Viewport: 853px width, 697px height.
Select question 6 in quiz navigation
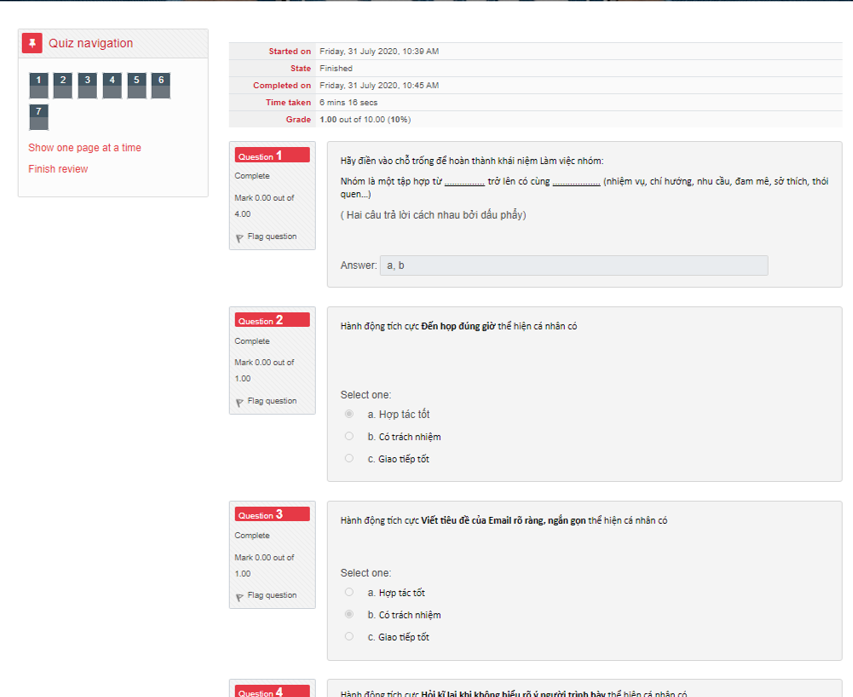(160, 85)
